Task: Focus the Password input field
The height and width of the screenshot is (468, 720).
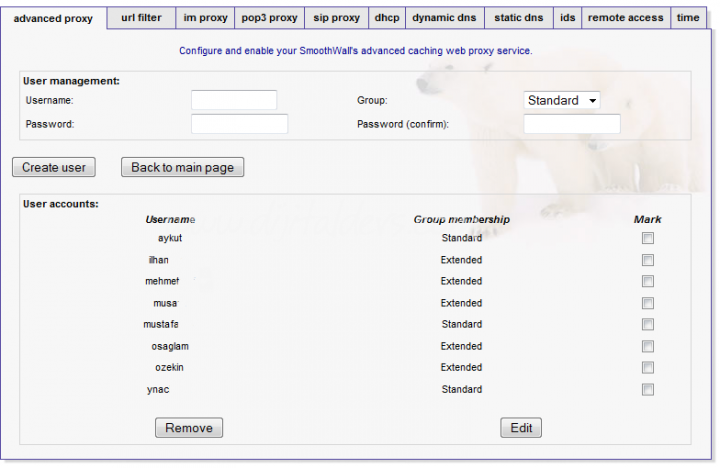Action: coord(239,124)
